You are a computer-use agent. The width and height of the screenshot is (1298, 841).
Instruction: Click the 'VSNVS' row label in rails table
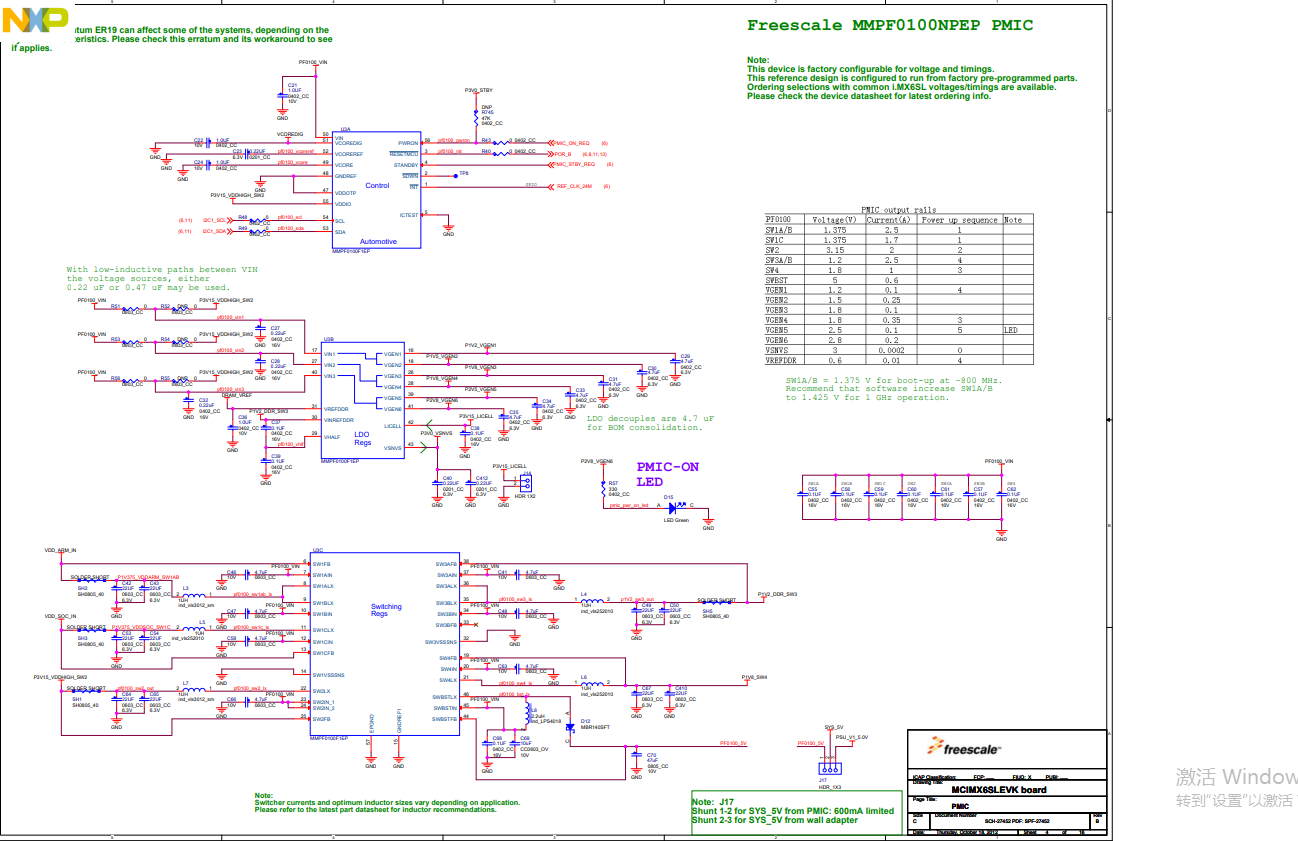point(777,350)
